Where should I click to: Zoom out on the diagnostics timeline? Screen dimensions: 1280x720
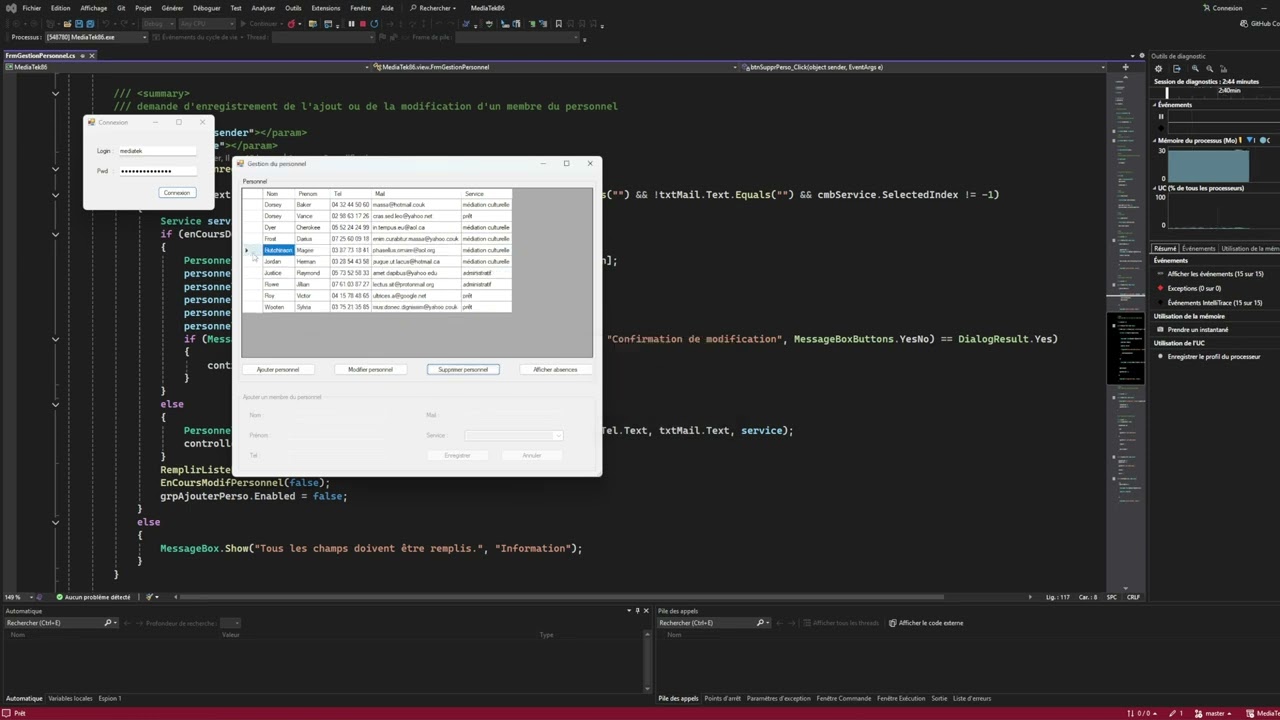pyautogui.click(x=1209, y=69)
